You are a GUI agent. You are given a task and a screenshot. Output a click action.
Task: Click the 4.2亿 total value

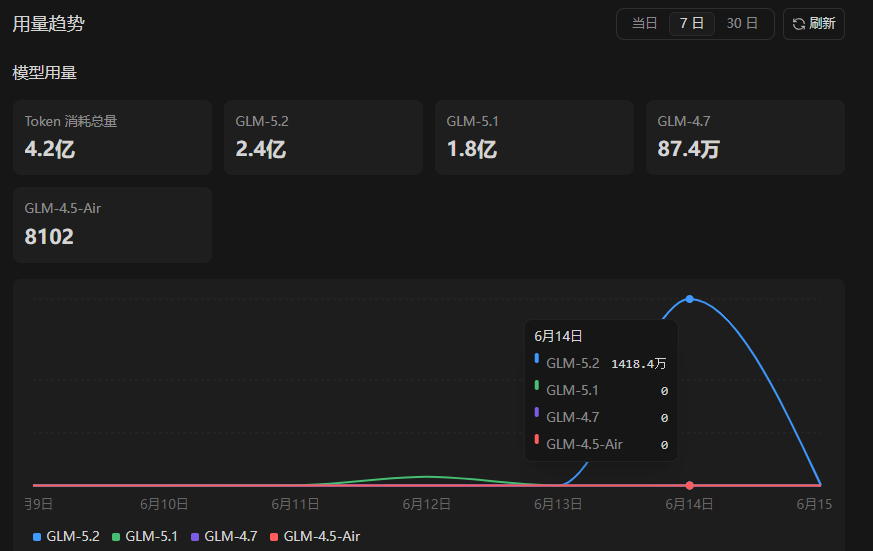[50, 149]
